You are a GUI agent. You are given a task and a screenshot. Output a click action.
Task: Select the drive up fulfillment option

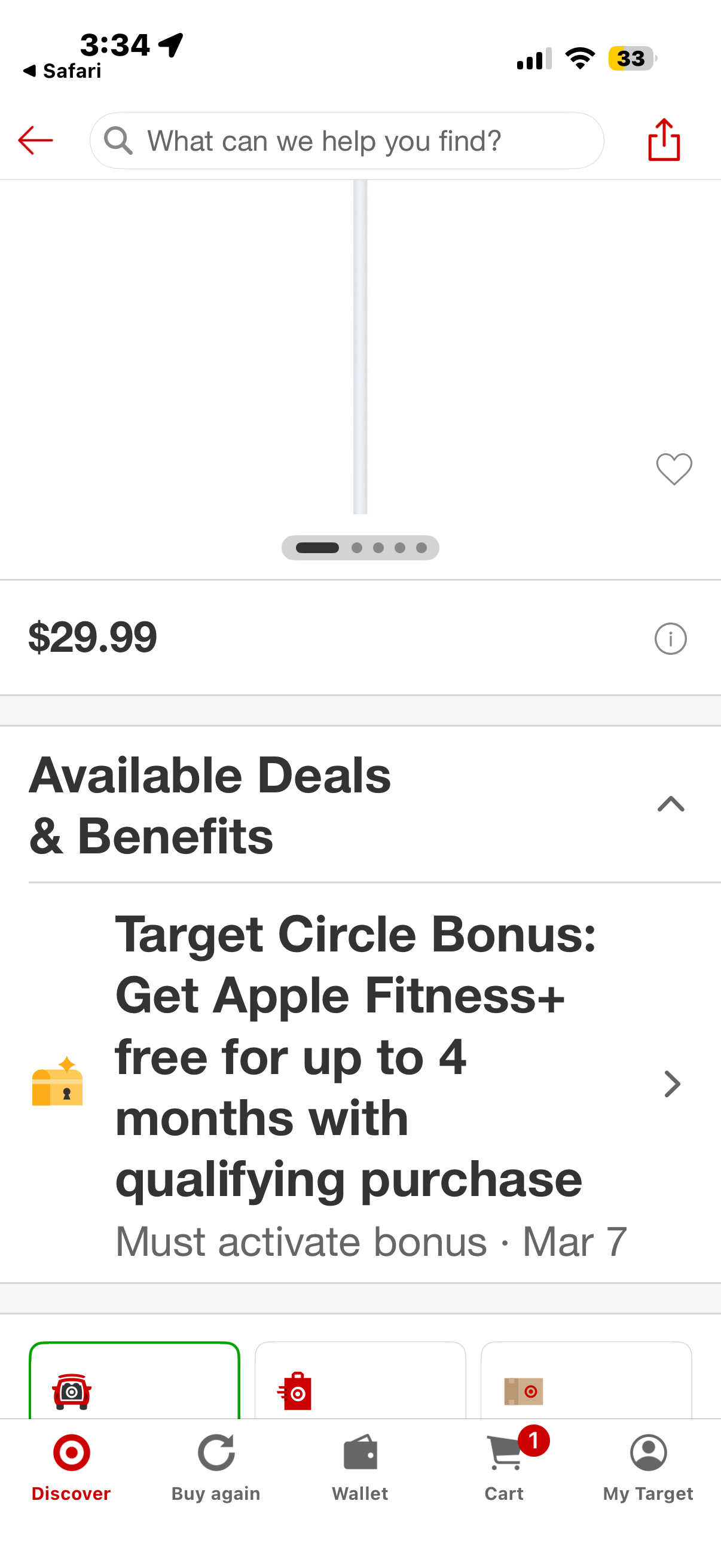[135, 1382]
